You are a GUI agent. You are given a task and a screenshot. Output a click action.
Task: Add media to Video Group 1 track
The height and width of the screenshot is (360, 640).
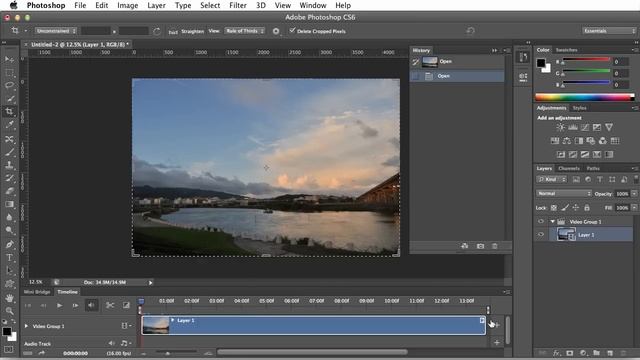(x=497, y=325)
